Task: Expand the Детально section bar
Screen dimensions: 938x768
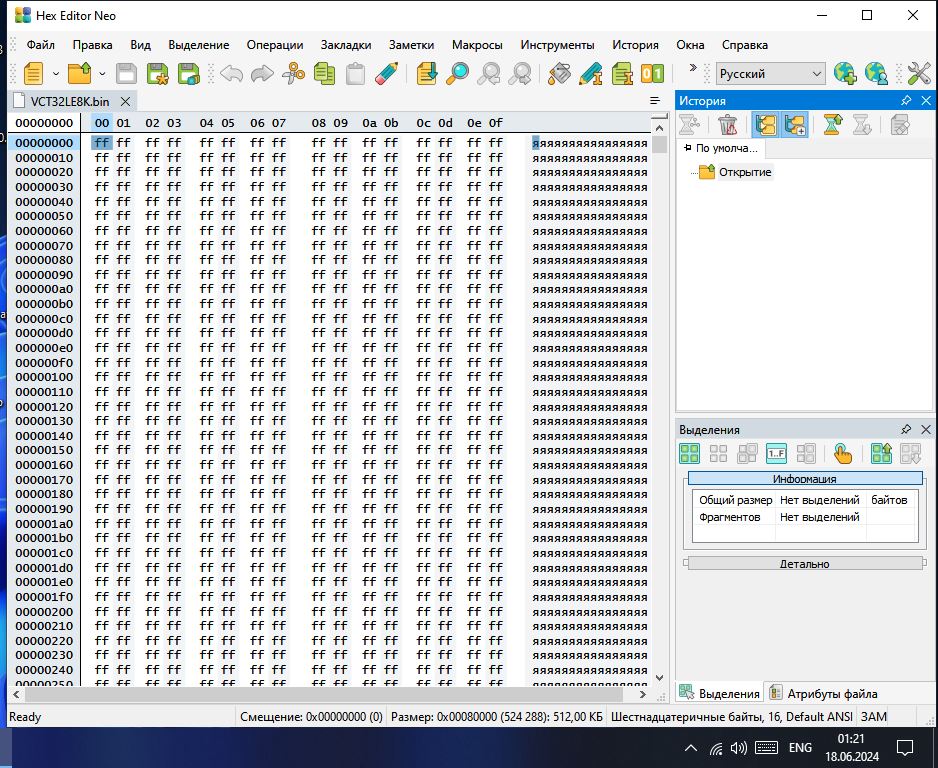Action: (x=805, y=563)
